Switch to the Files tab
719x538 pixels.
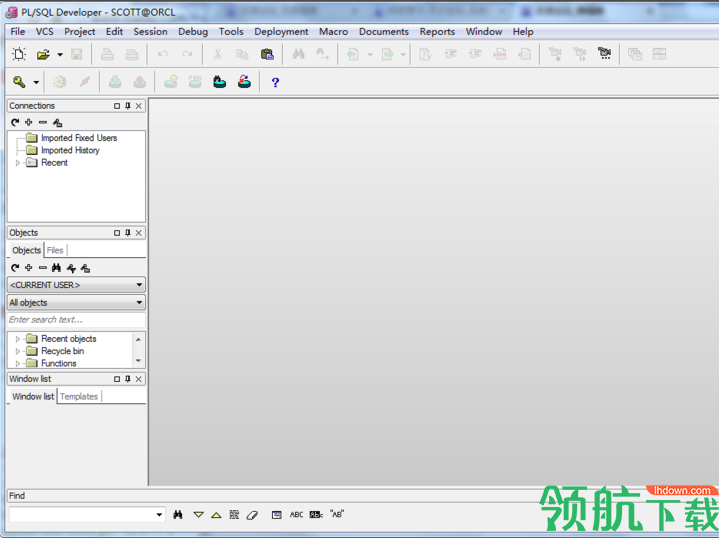point(55,250)
